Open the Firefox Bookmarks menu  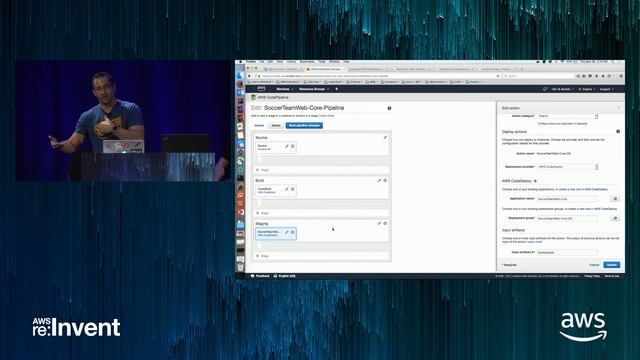click(307, 62)
